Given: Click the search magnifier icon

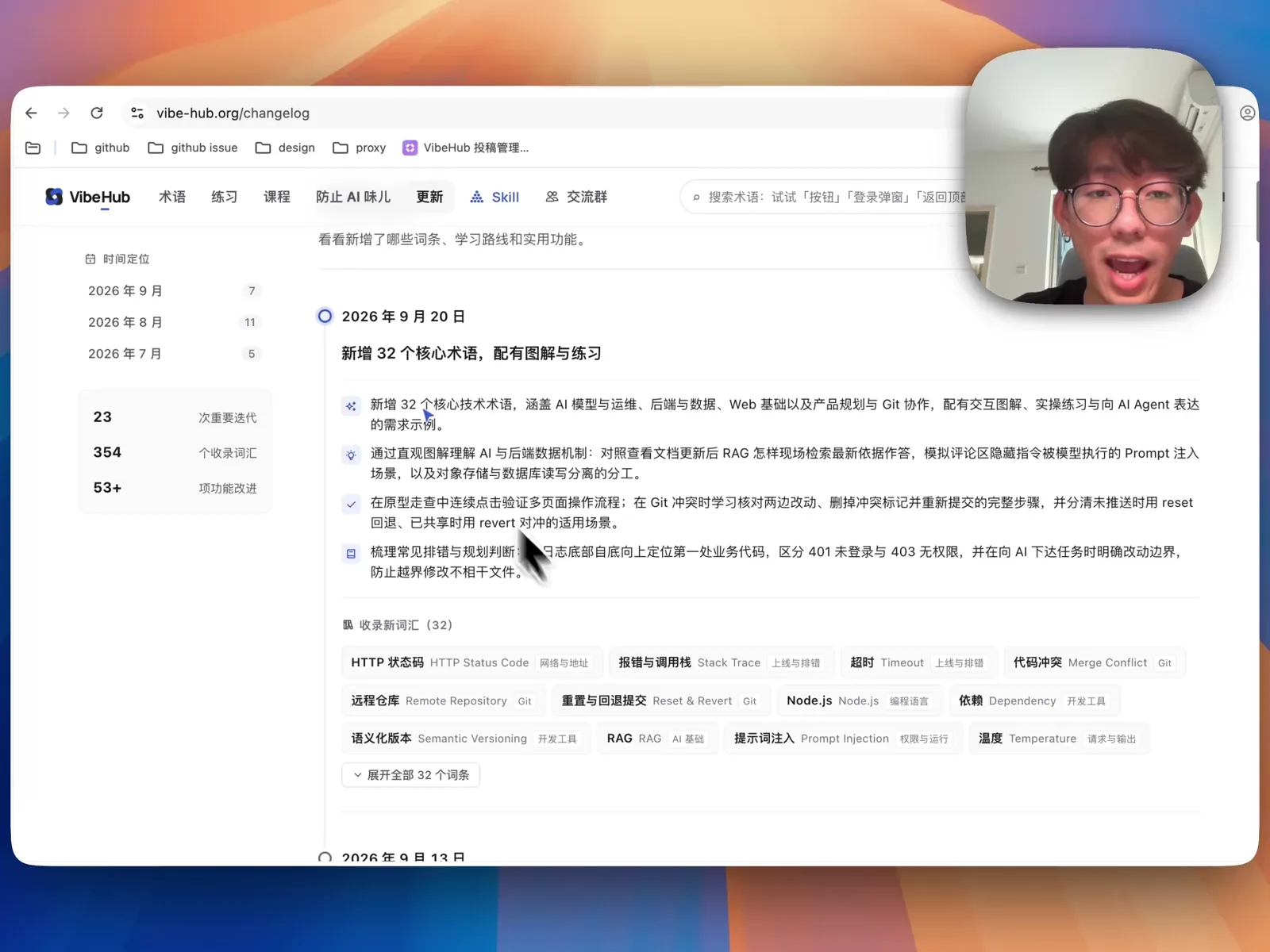Looking at the screenshot, I should tap(696, 198).
